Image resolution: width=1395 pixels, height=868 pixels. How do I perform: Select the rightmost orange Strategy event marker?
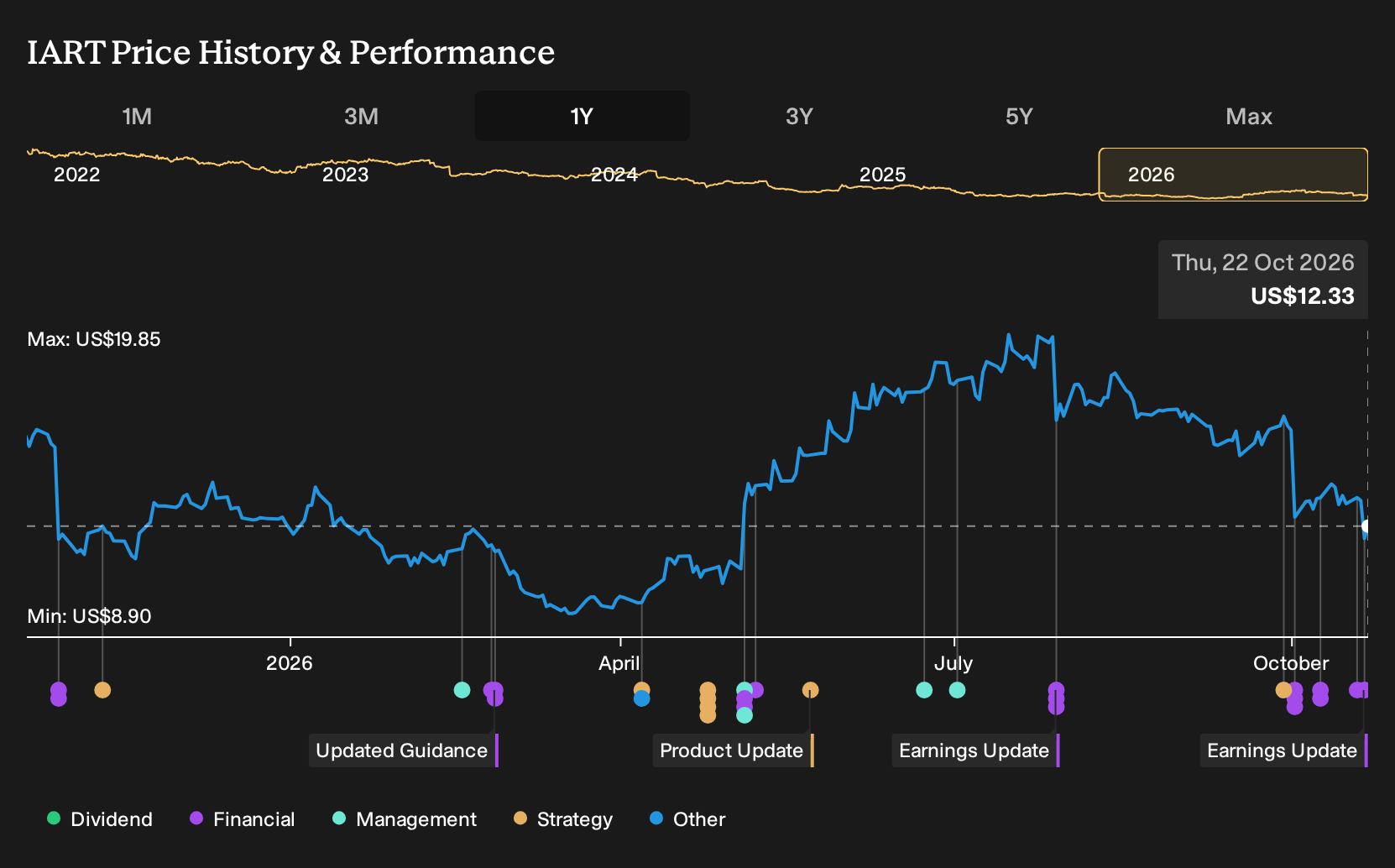click(x=1283, y=690)
